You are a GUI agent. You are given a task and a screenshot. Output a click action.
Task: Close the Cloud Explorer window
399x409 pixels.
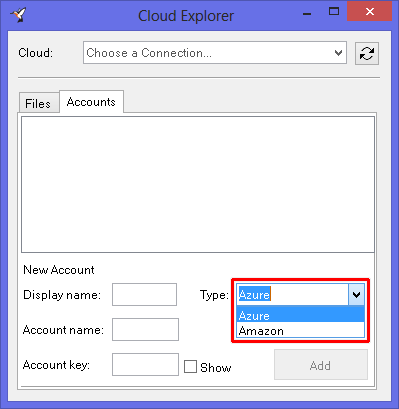point(369,12)
